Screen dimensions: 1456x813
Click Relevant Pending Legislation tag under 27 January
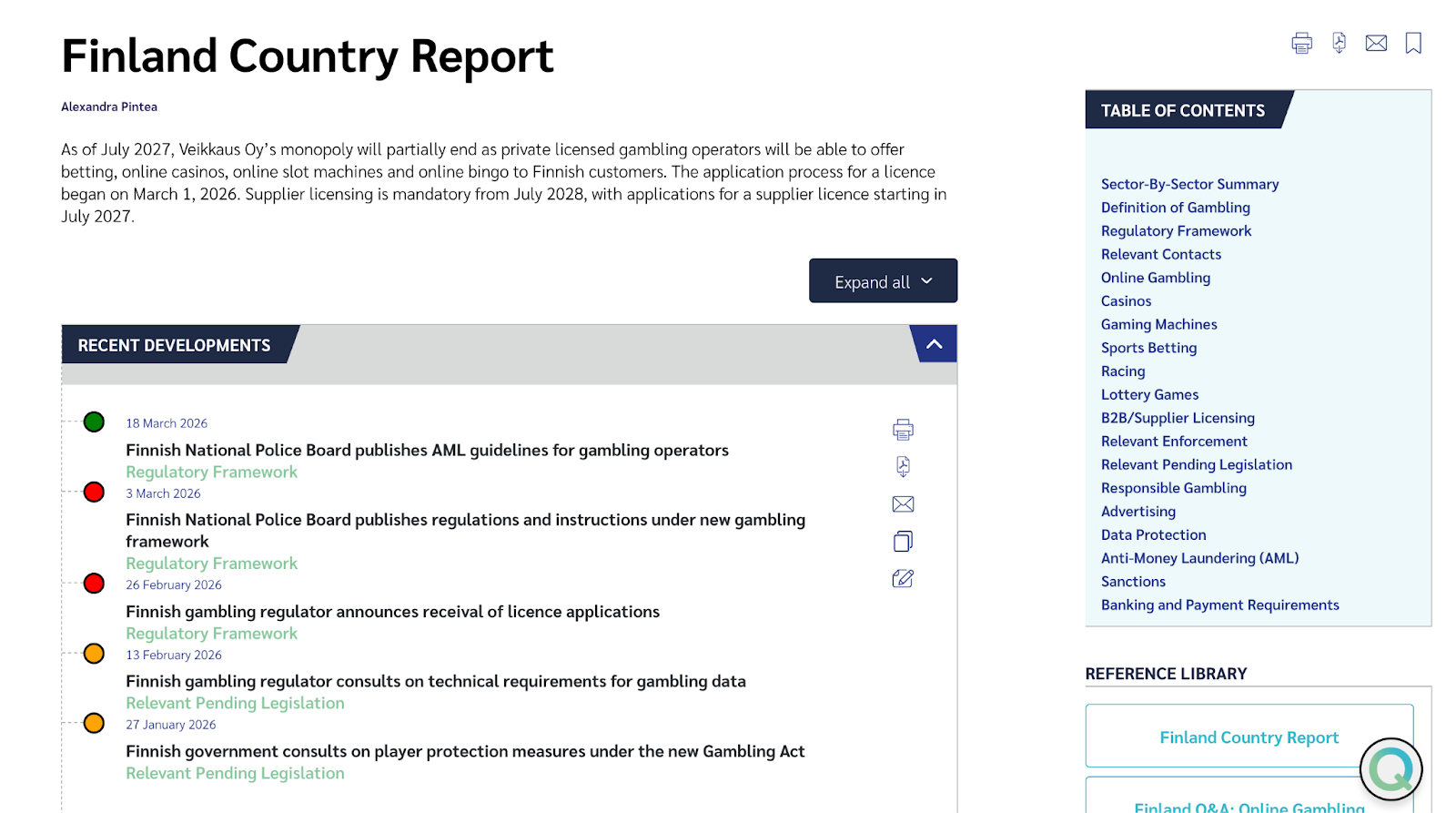(235, 773)
